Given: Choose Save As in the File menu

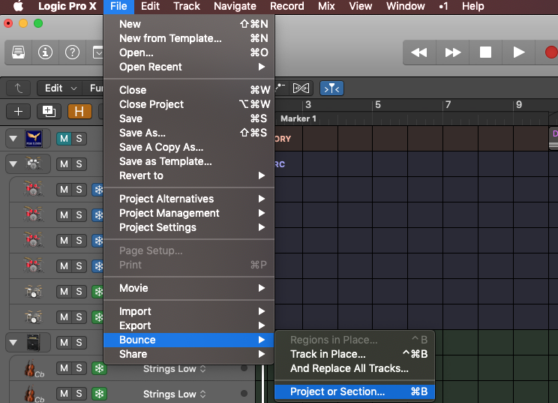Looking at the screenshot, I should [189, 133].
